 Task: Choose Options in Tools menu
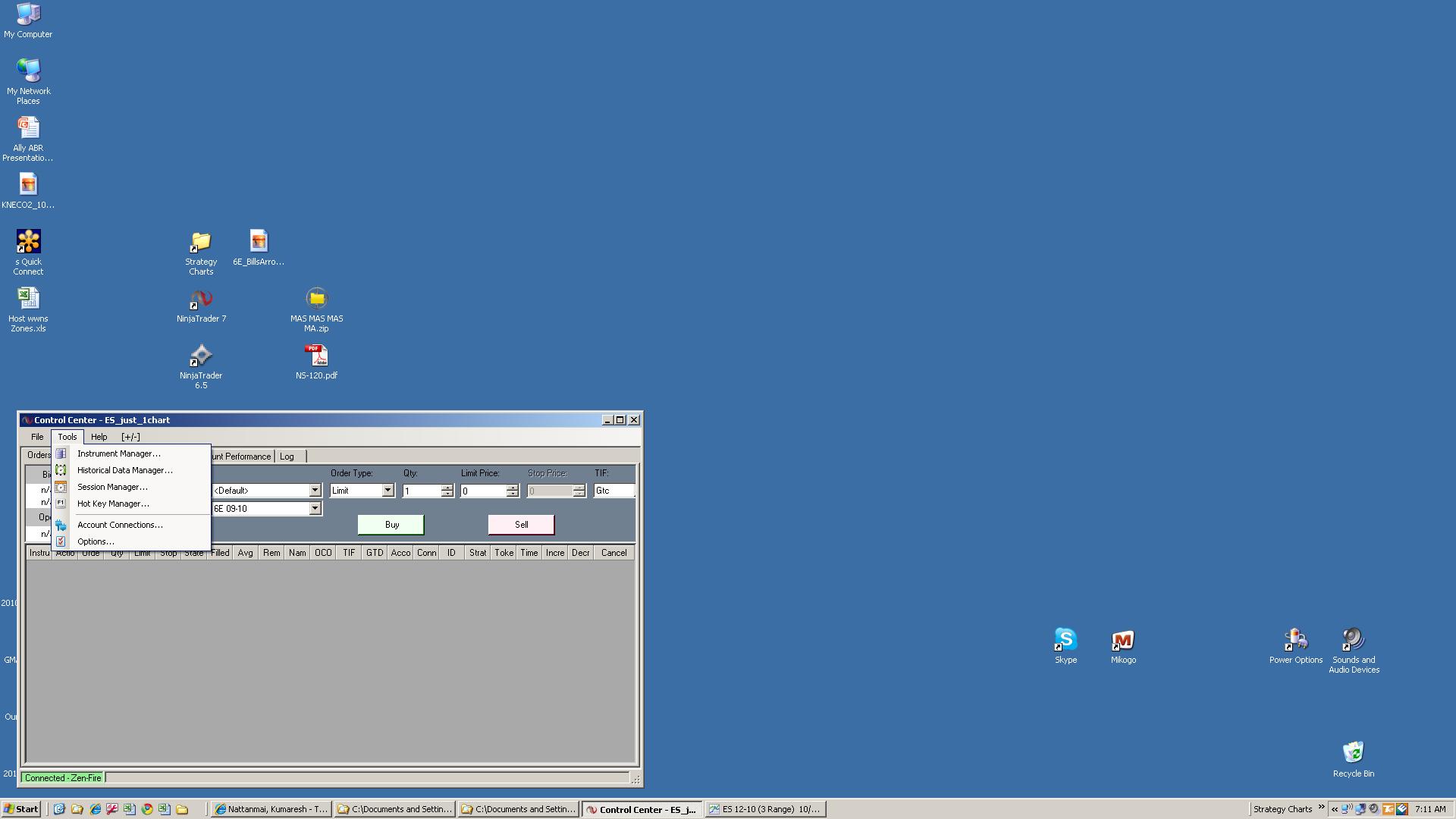96,541
